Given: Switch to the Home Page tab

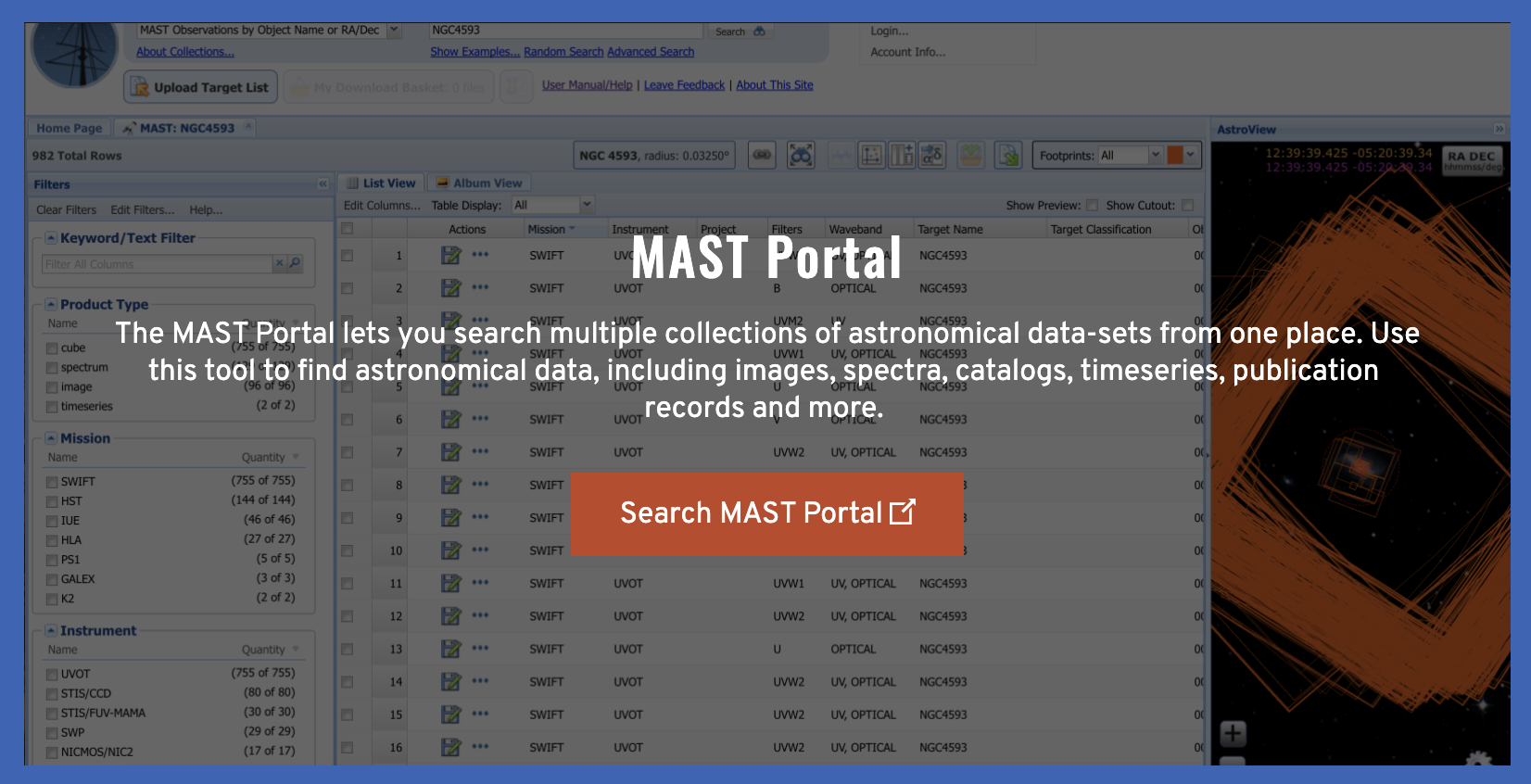Looking at the screenshot, I should [x=70, y=129].
